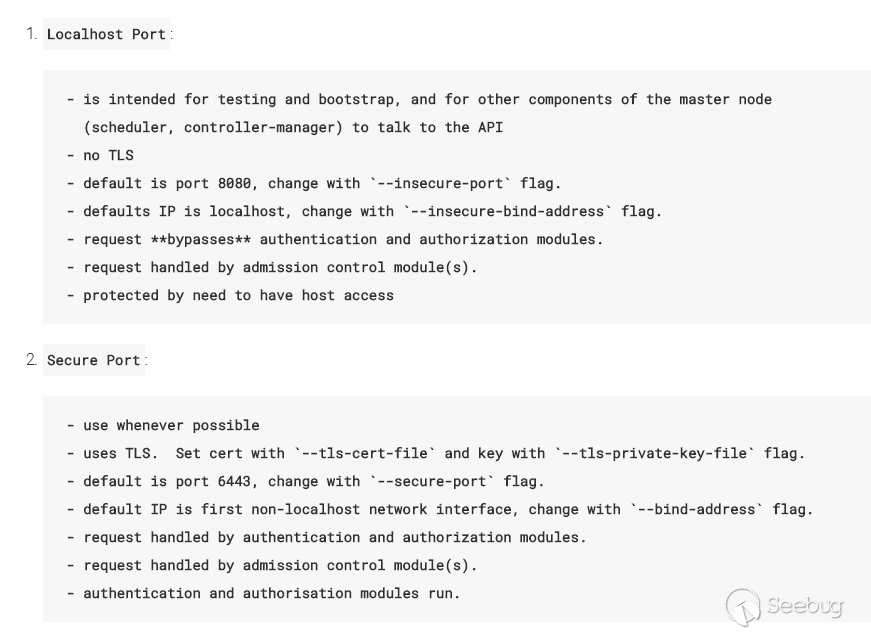Click 'protected by need to have host access'

pos(238,295)
